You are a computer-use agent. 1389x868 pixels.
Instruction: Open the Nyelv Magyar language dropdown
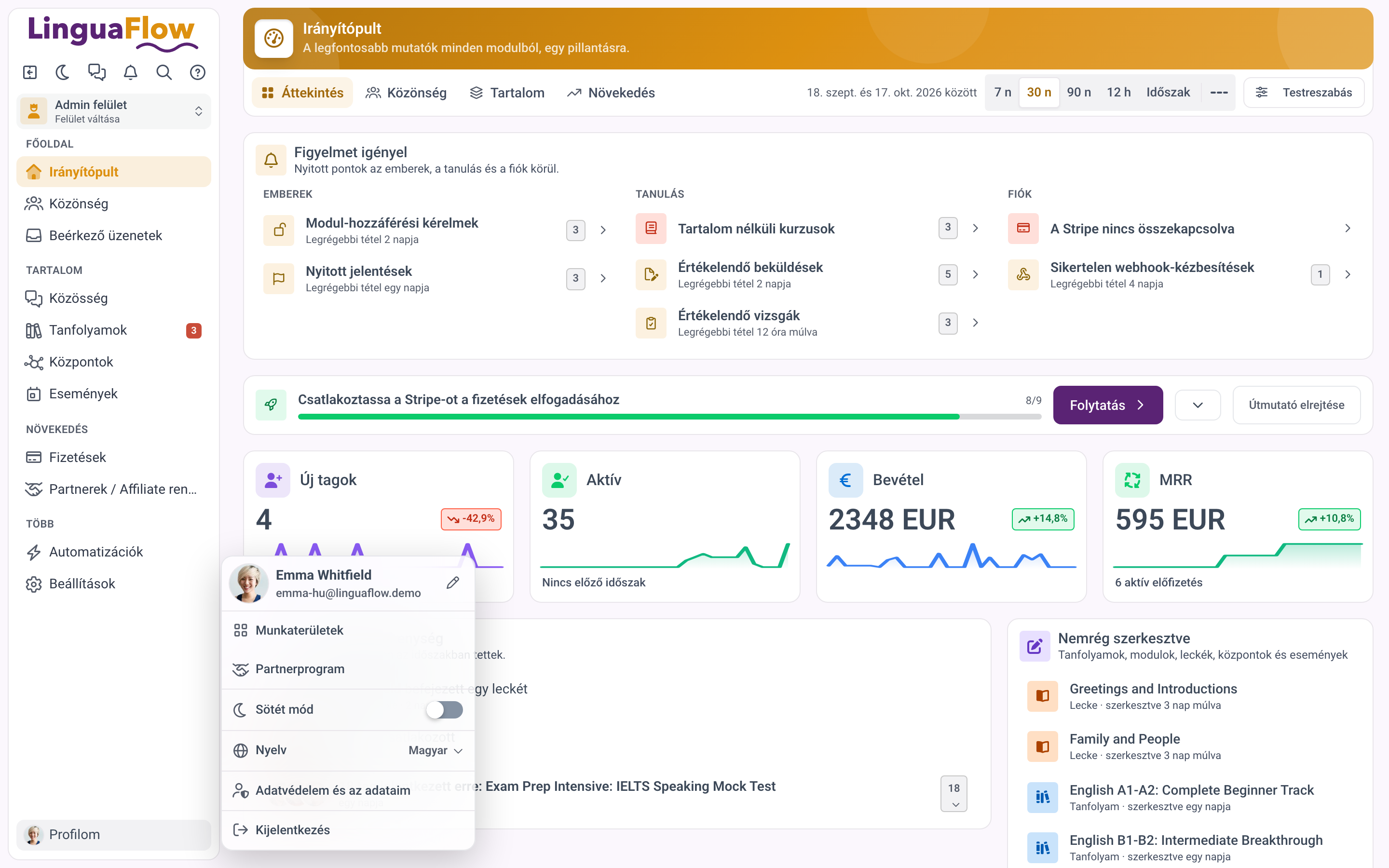(435, 750)
